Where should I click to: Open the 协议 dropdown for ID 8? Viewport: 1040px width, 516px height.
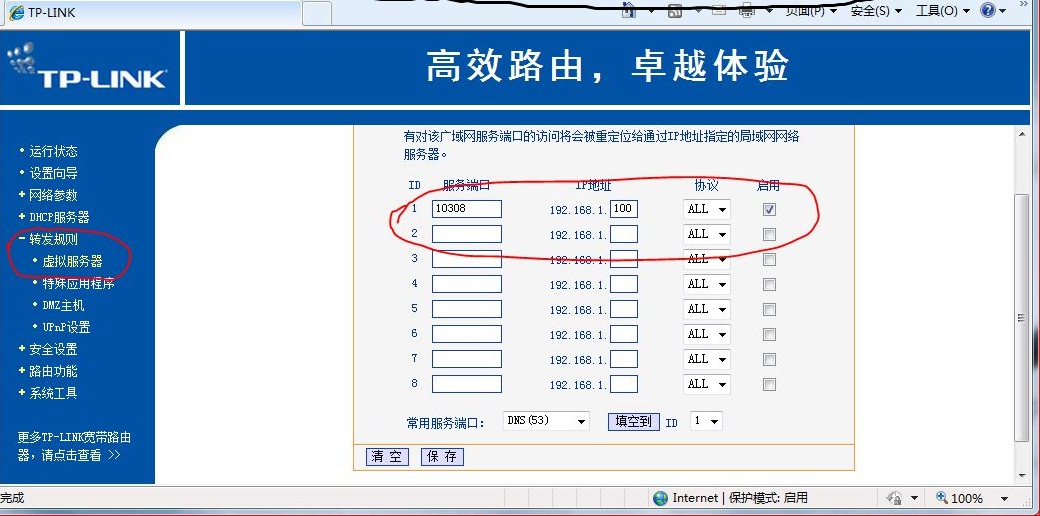[706, 385]
